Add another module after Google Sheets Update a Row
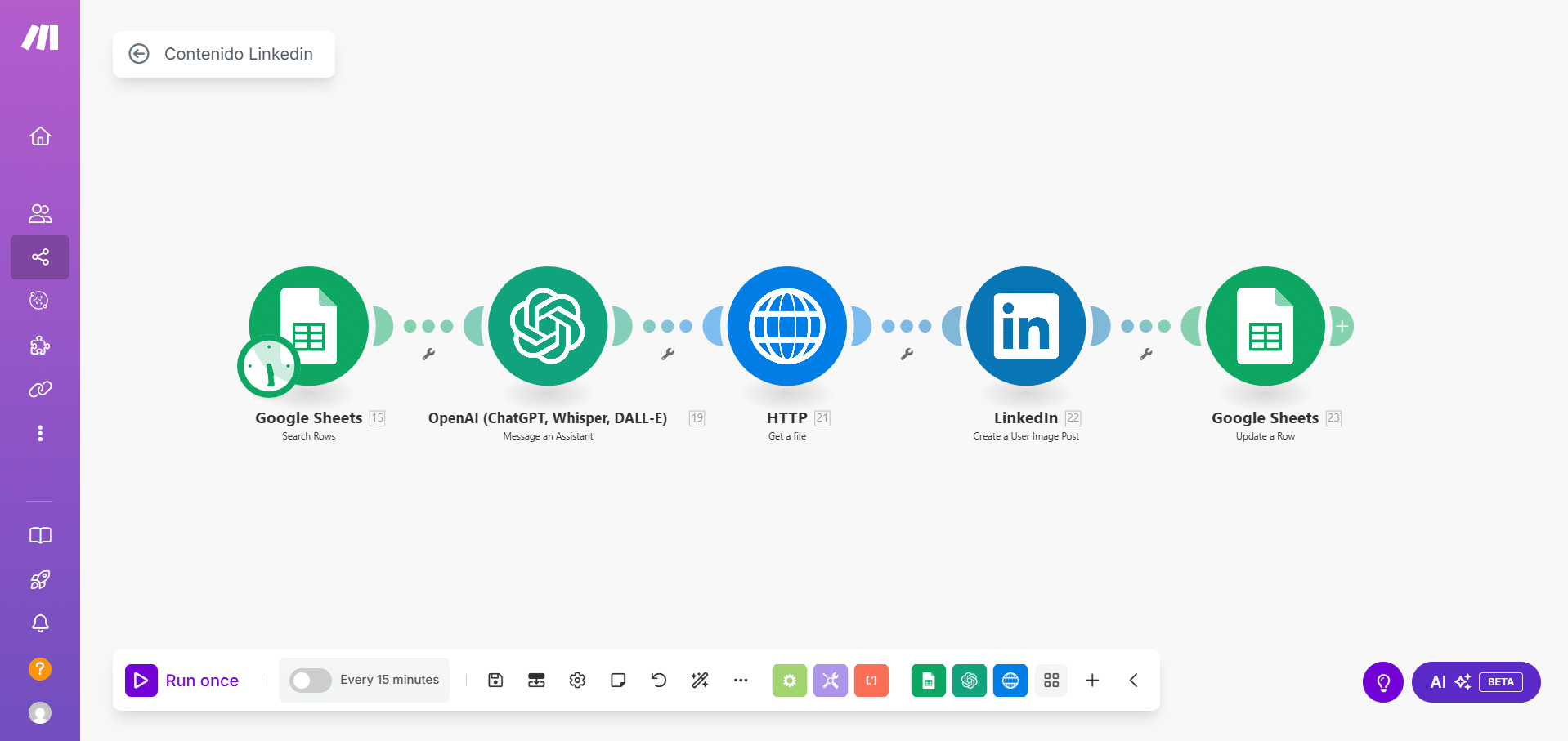 [x=1342, y=326]
